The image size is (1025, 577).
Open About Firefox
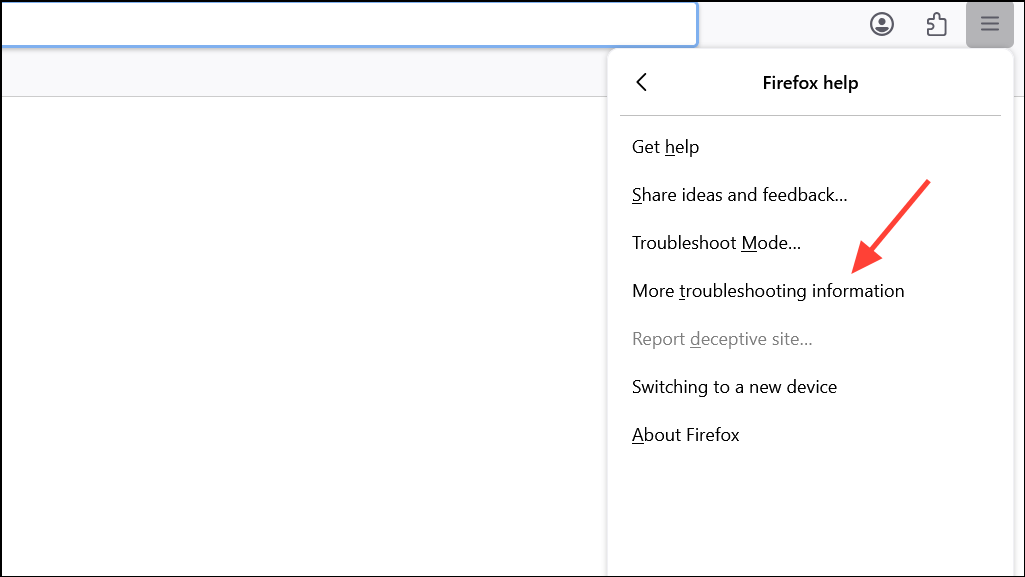click(686, 435)
